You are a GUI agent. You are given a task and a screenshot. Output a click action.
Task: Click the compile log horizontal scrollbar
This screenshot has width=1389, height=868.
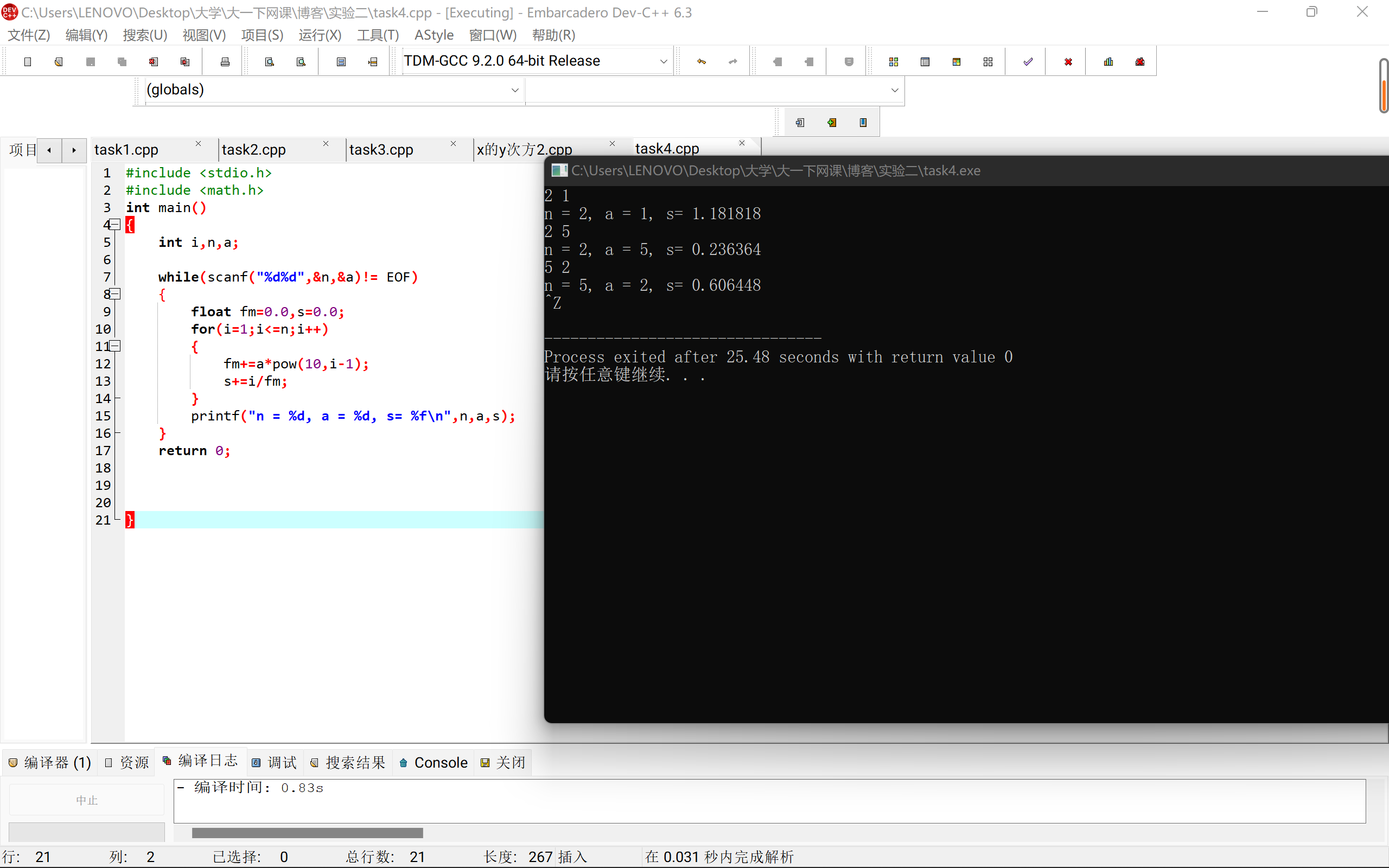coord(307,832)
